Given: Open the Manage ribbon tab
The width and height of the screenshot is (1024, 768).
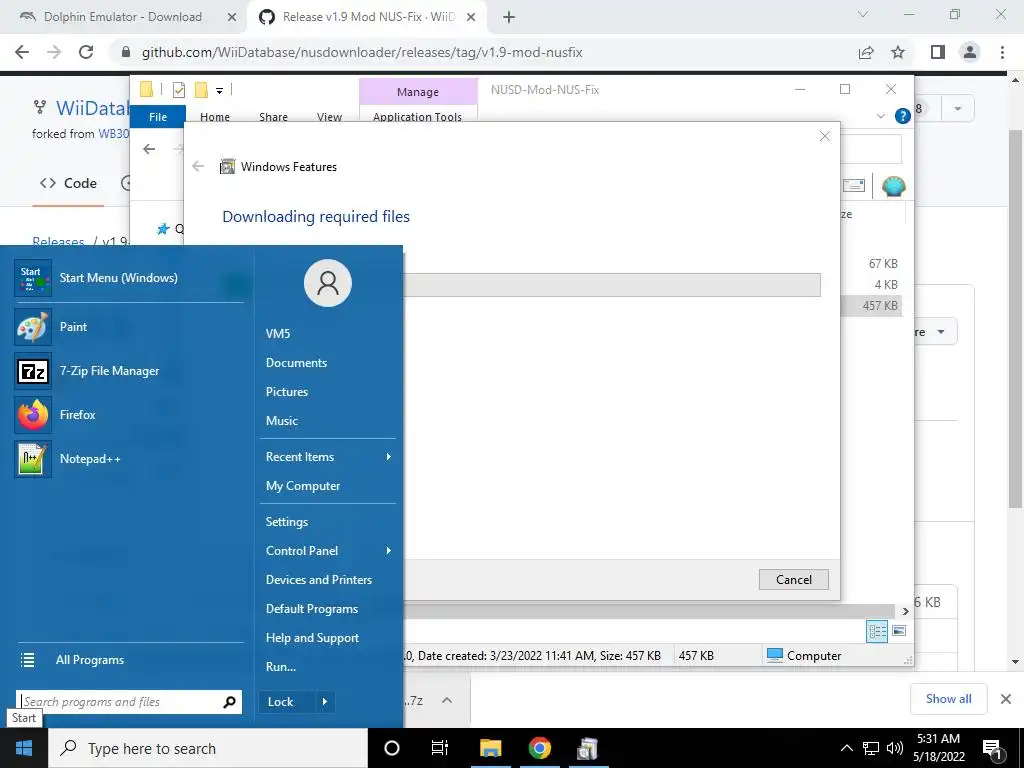Looking at the screenshot, I should click(418, 92).
